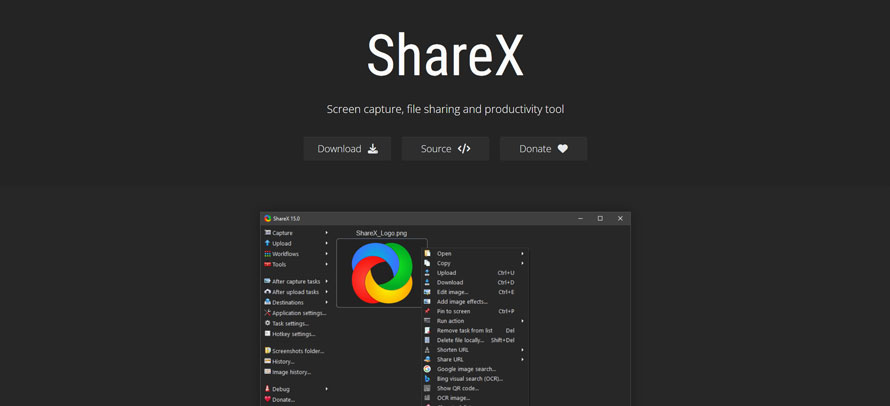Click the History icon

tap(267, 361)
